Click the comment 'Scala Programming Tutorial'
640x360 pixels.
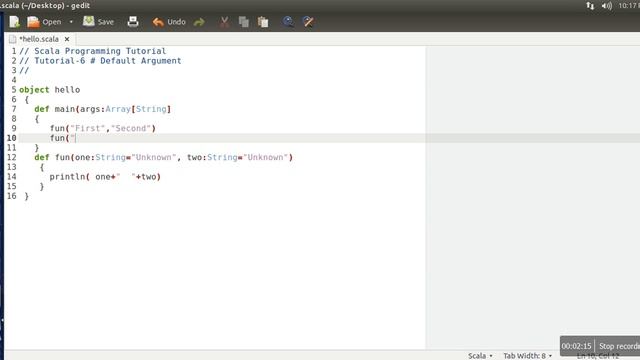(100, 51)
